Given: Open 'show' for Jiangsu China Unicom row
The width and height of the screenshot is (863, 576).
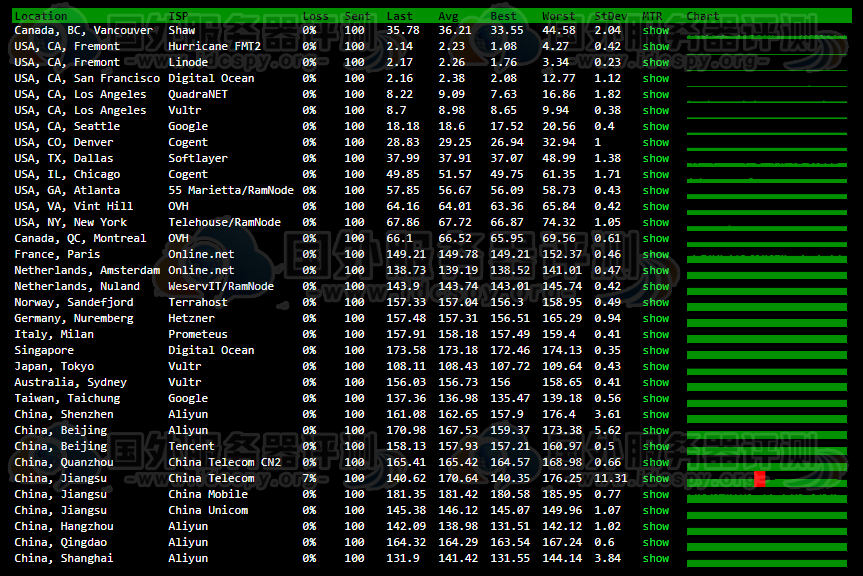Looking at the screenshot, I should (x=656, y=509).
